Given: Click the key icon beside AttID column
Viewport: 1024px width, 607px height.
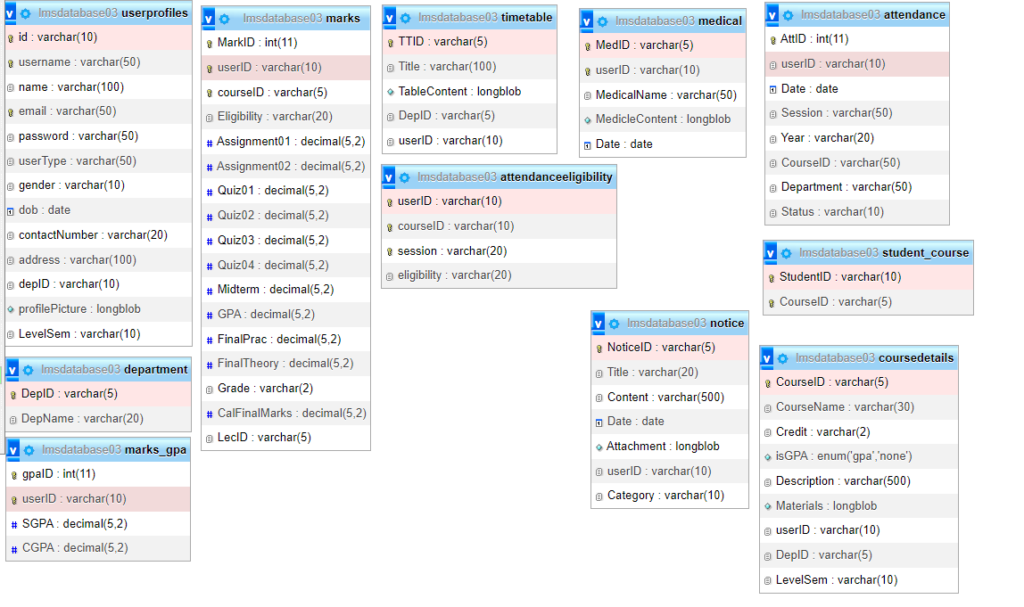Looking at the screenshot, I should 773,40.
